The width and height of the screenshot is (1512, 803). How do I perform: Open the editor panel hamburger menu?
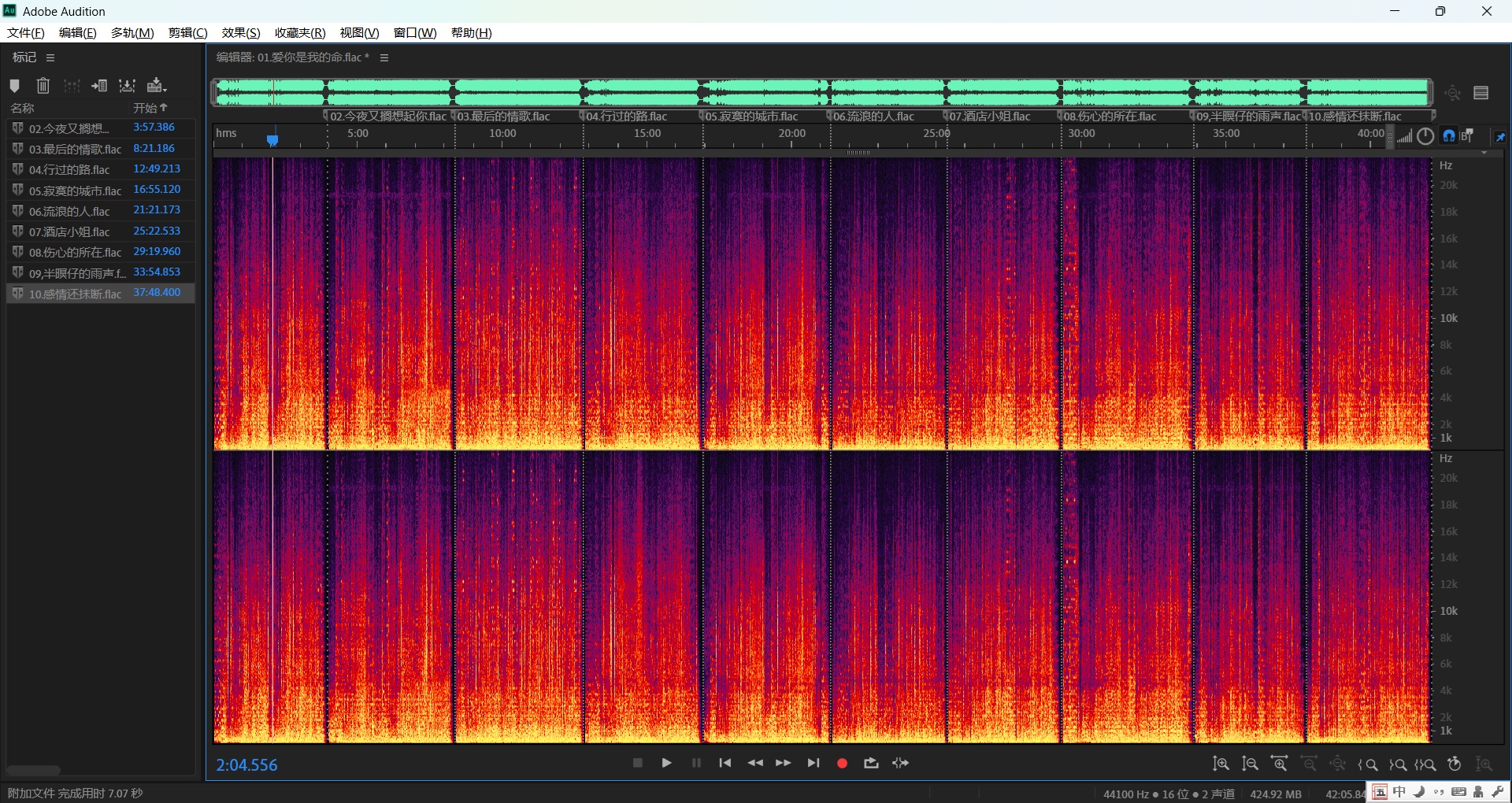[x=384, y=57]
